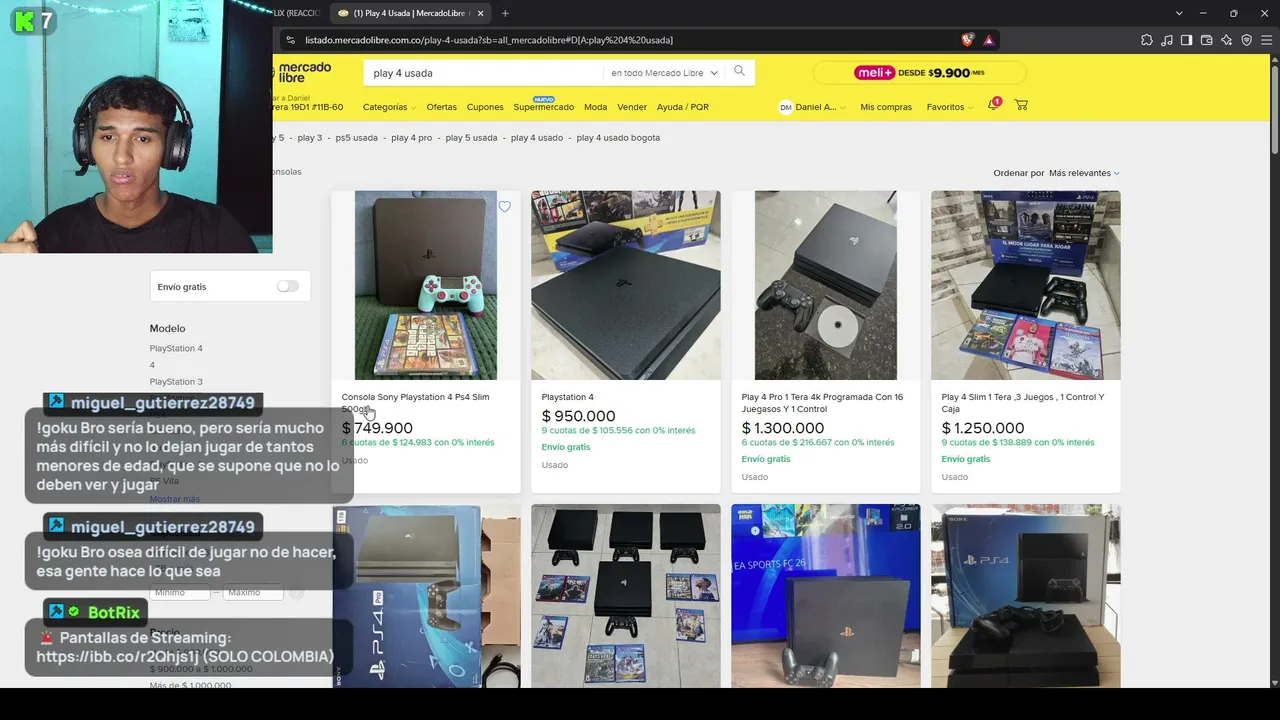
Task: Click the search magnifier button
Action: [740, 71]
